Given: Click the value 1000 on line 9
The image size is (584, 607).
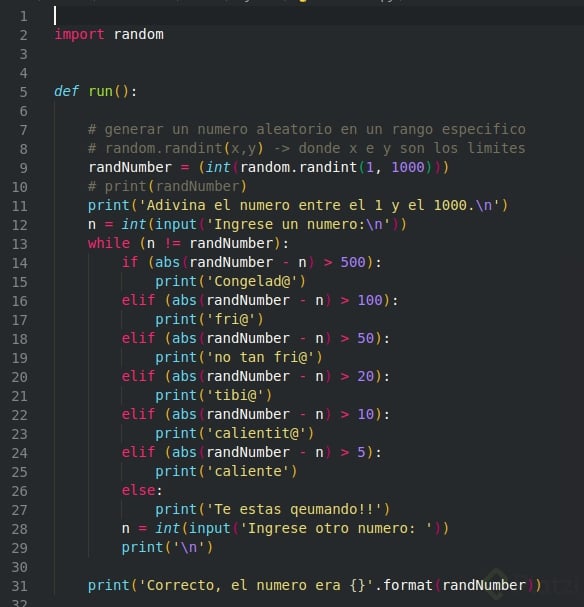Looking at the screenshot, I should tap(408, 167).
